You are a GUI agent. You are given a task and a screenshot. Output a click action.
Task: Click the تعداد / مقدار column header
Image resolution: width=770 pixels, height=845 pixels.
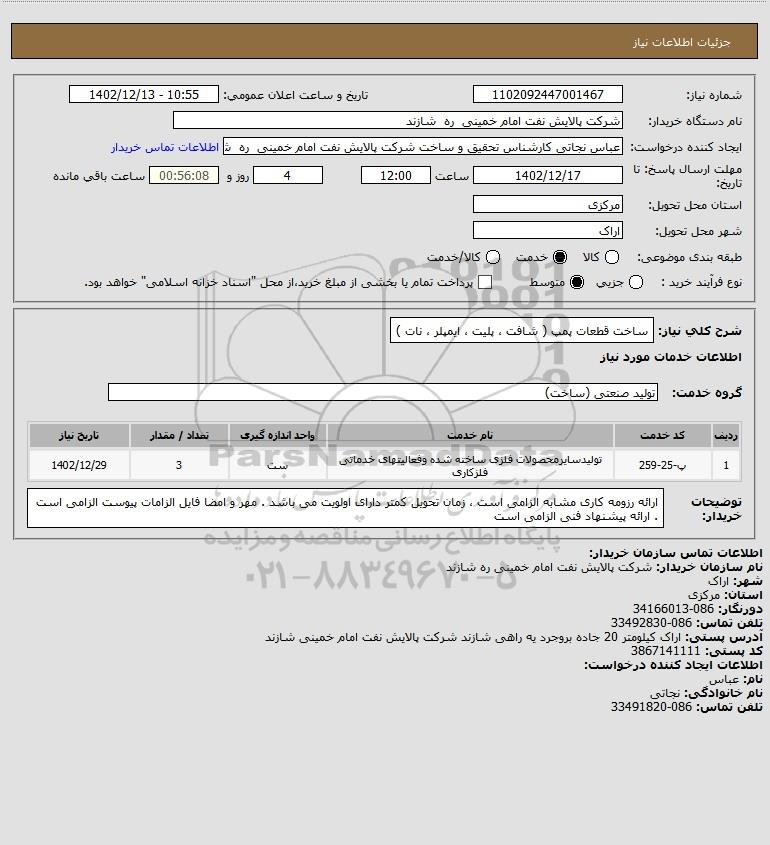click(x=179, y=435)
